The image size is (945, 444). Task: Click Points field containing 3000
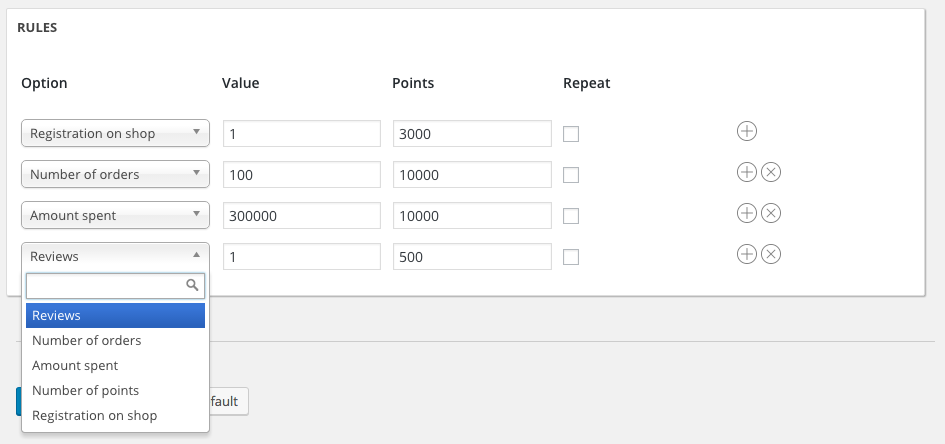(472, 133)
